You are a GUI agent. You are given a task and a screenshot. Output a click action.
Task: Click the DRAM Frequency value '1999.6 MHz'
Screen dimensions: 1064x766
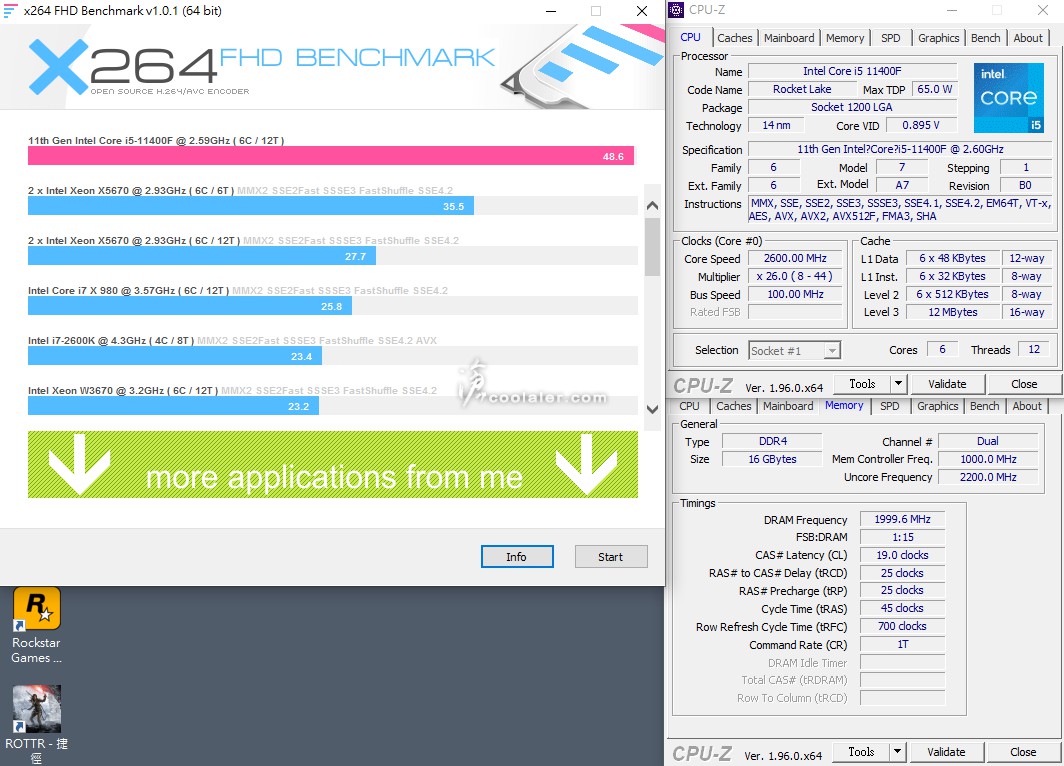tap(902, 519)
